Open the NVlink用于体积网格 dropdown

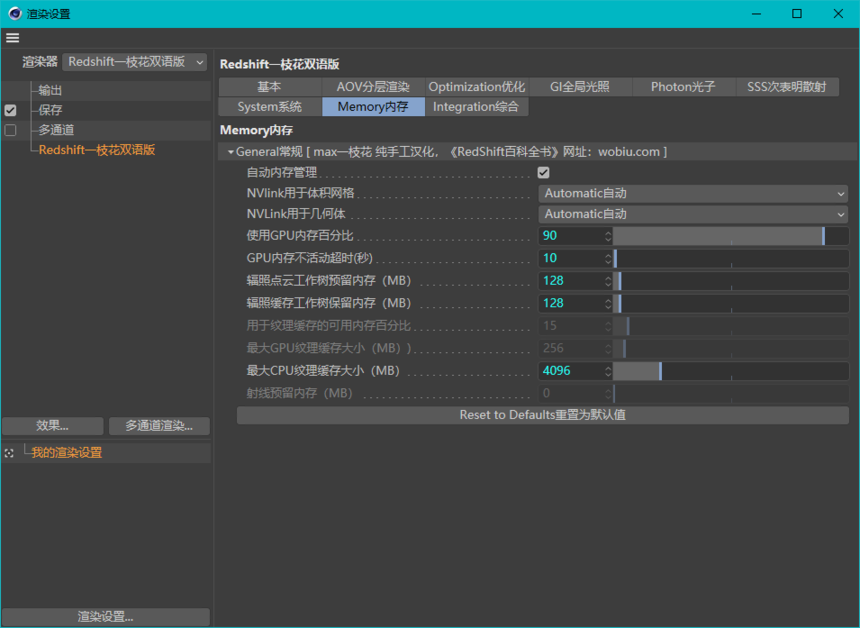(x=693, y=194)
